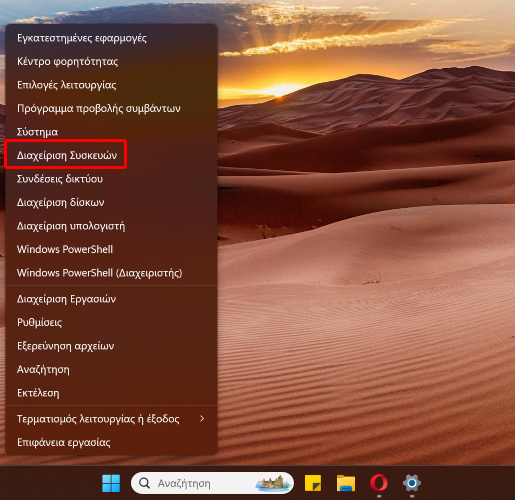Open File Explorer taskbar icon
This screenshot has width=515, height=500.
pyautogui.click(x=346, y=483)
